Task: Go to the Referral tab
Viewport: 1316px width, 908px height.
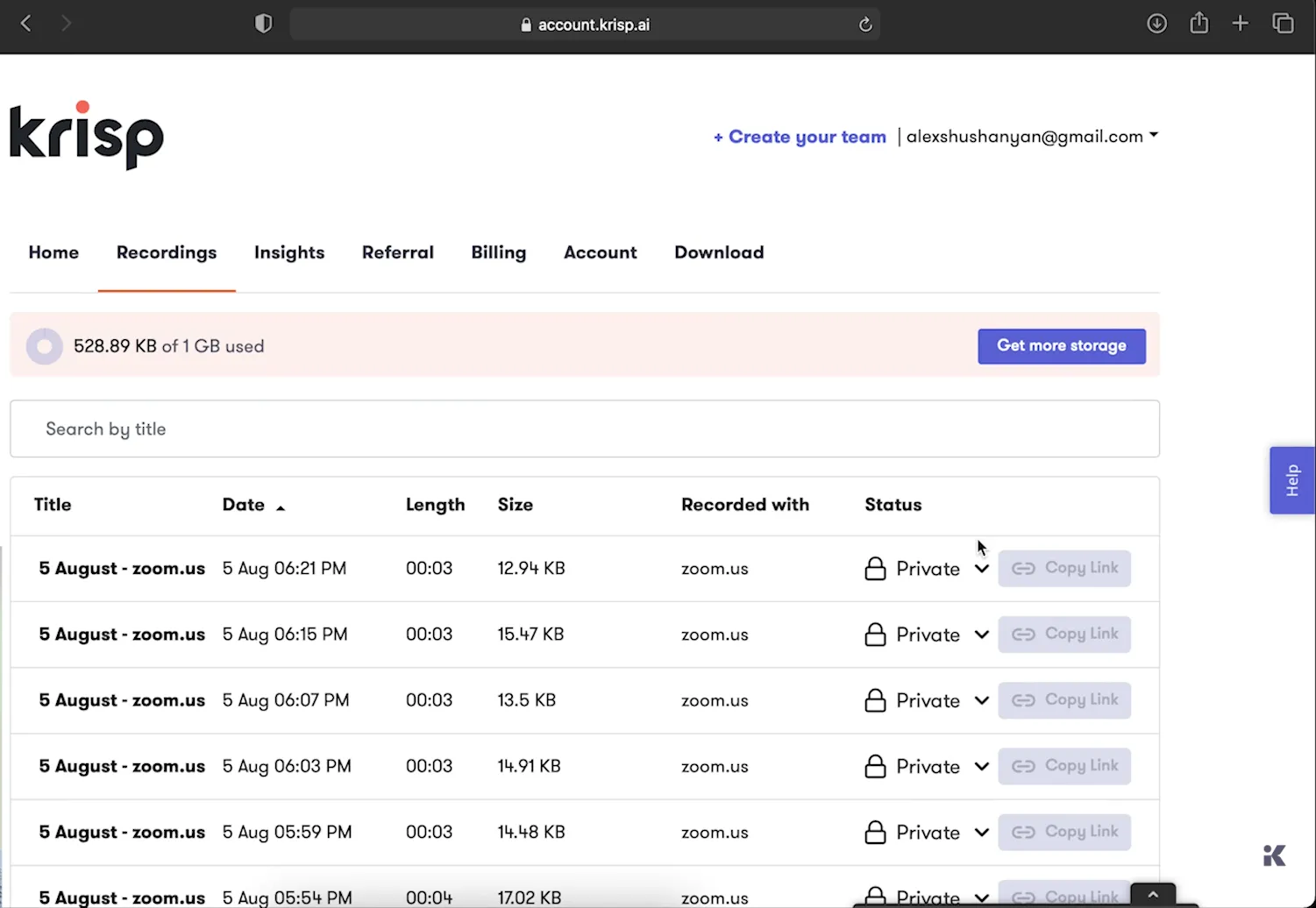Action: click(398, 252)
